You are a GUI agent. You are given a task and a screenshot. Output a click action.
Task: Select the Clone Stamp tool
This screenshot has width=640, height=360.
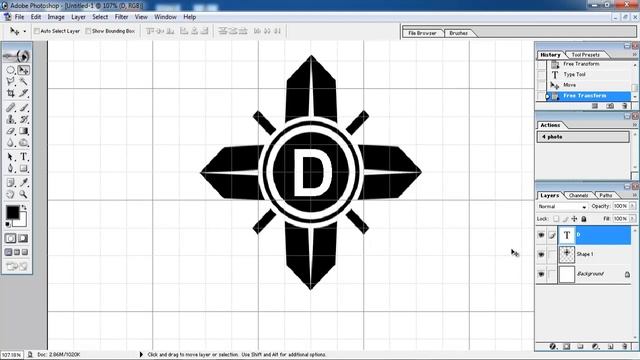(11, 119)
